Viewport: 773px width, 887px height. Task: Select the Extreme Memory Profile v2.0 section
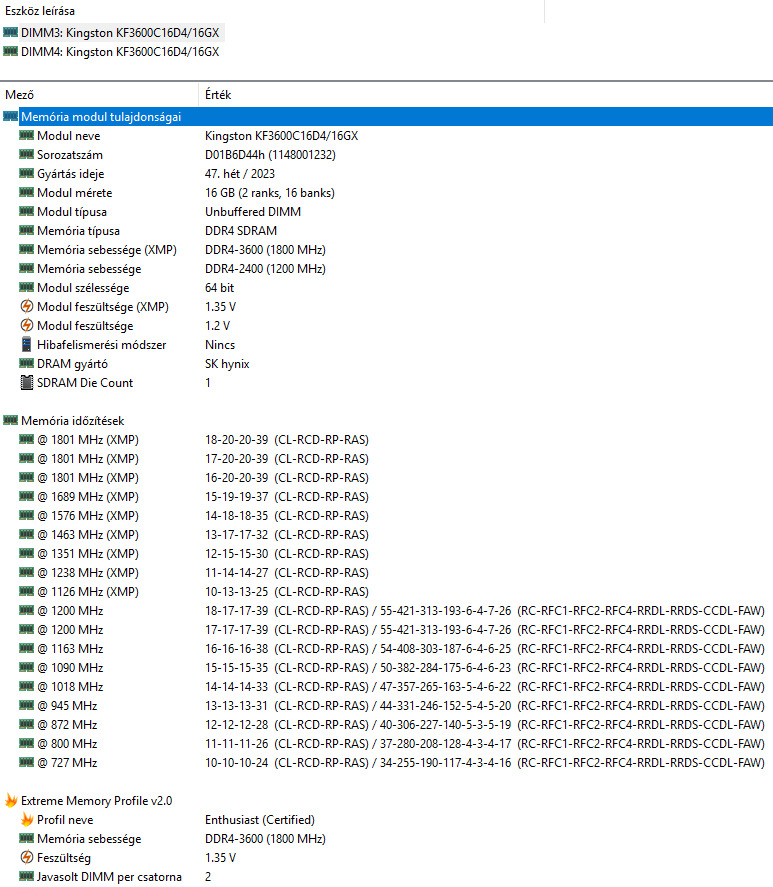coord(88,800)
